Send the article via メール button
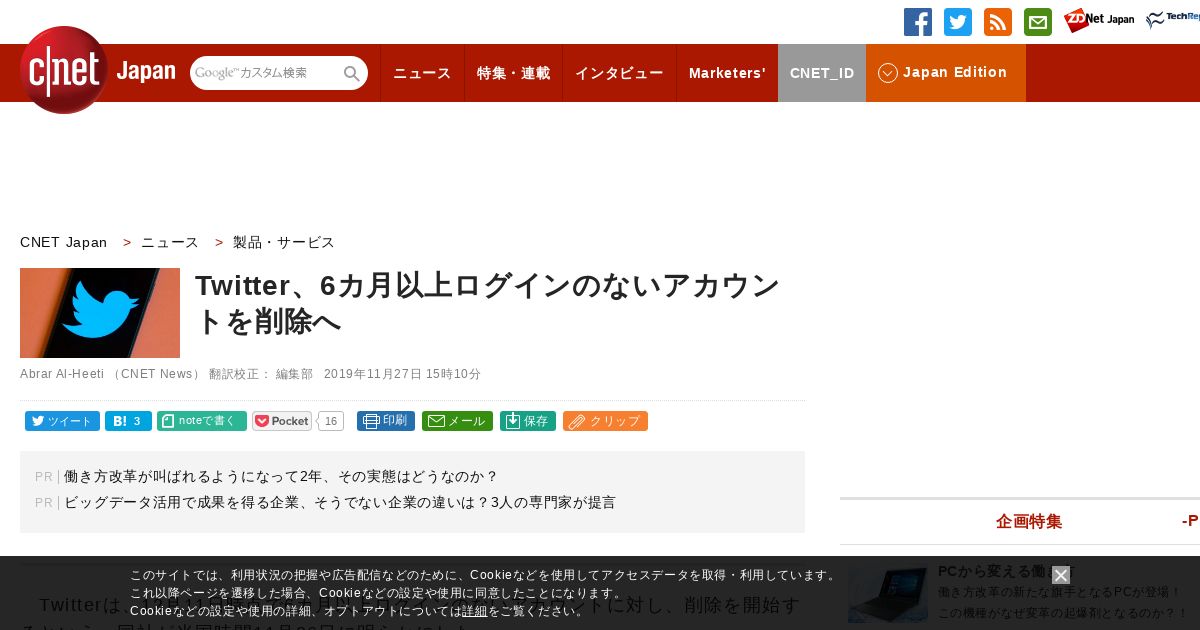The image size is (1200, 630). tap(457, 421)
